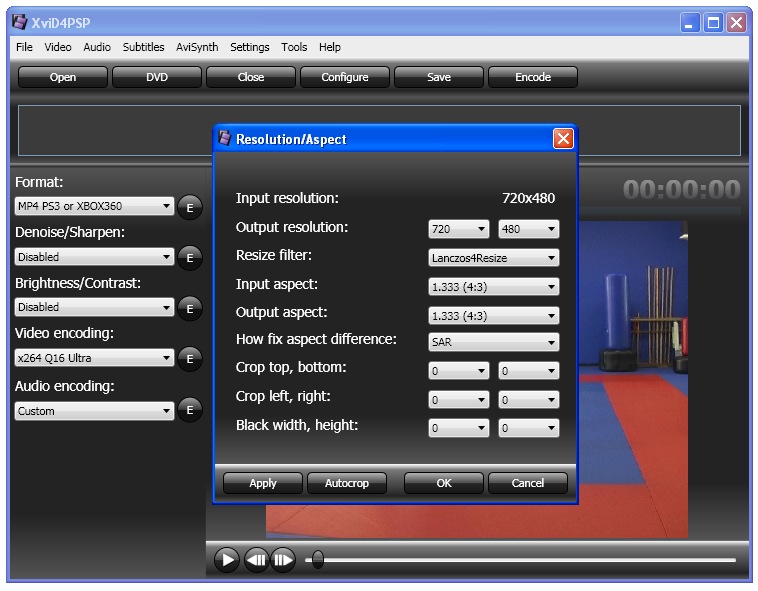The width and height of the screenshot is (758, 591).
Task: Open the Settings menu
Action: pyautogui.click(x=250, y=47)
